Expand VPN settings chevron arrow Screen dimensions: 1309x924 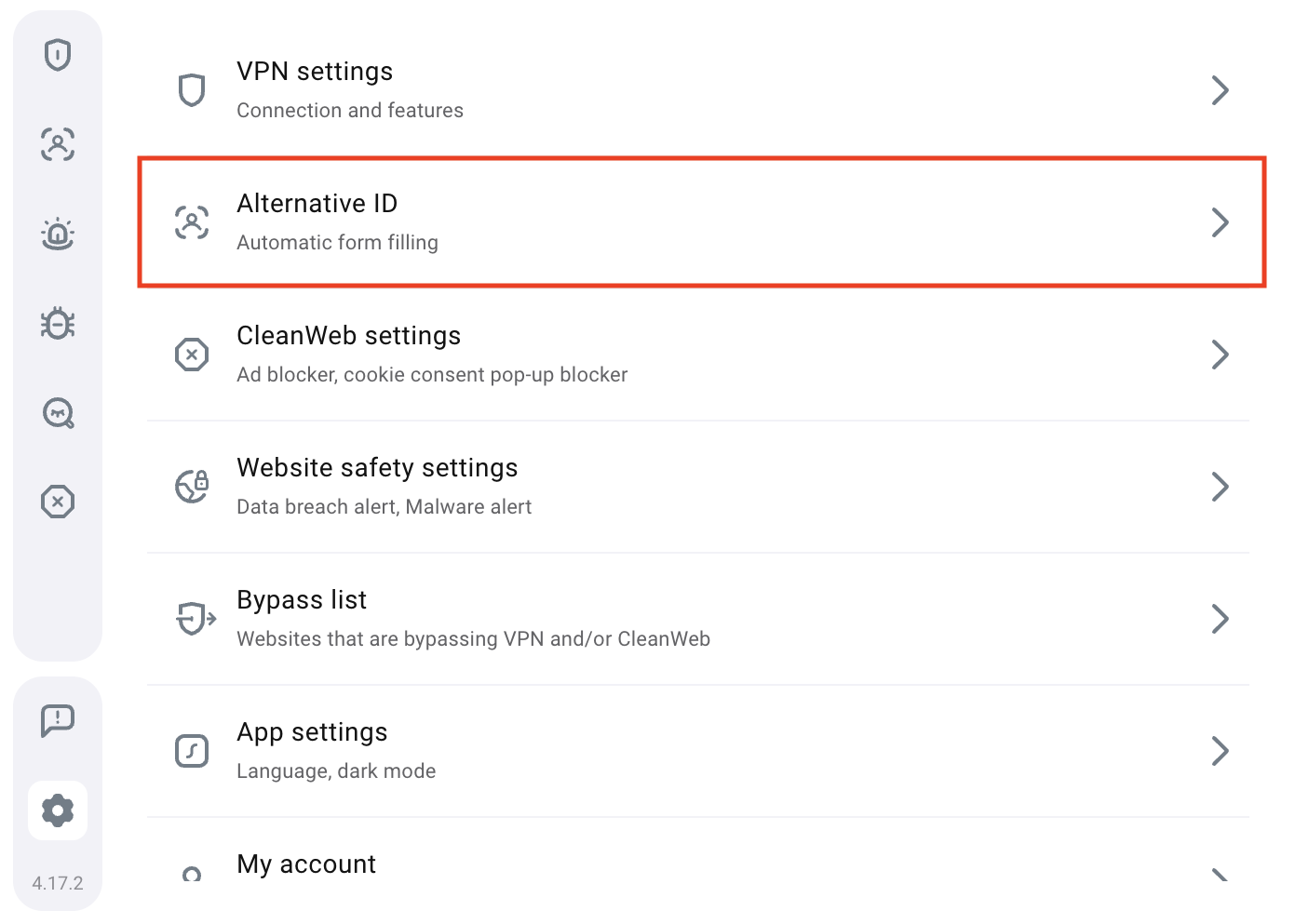tap(1220, 90)
